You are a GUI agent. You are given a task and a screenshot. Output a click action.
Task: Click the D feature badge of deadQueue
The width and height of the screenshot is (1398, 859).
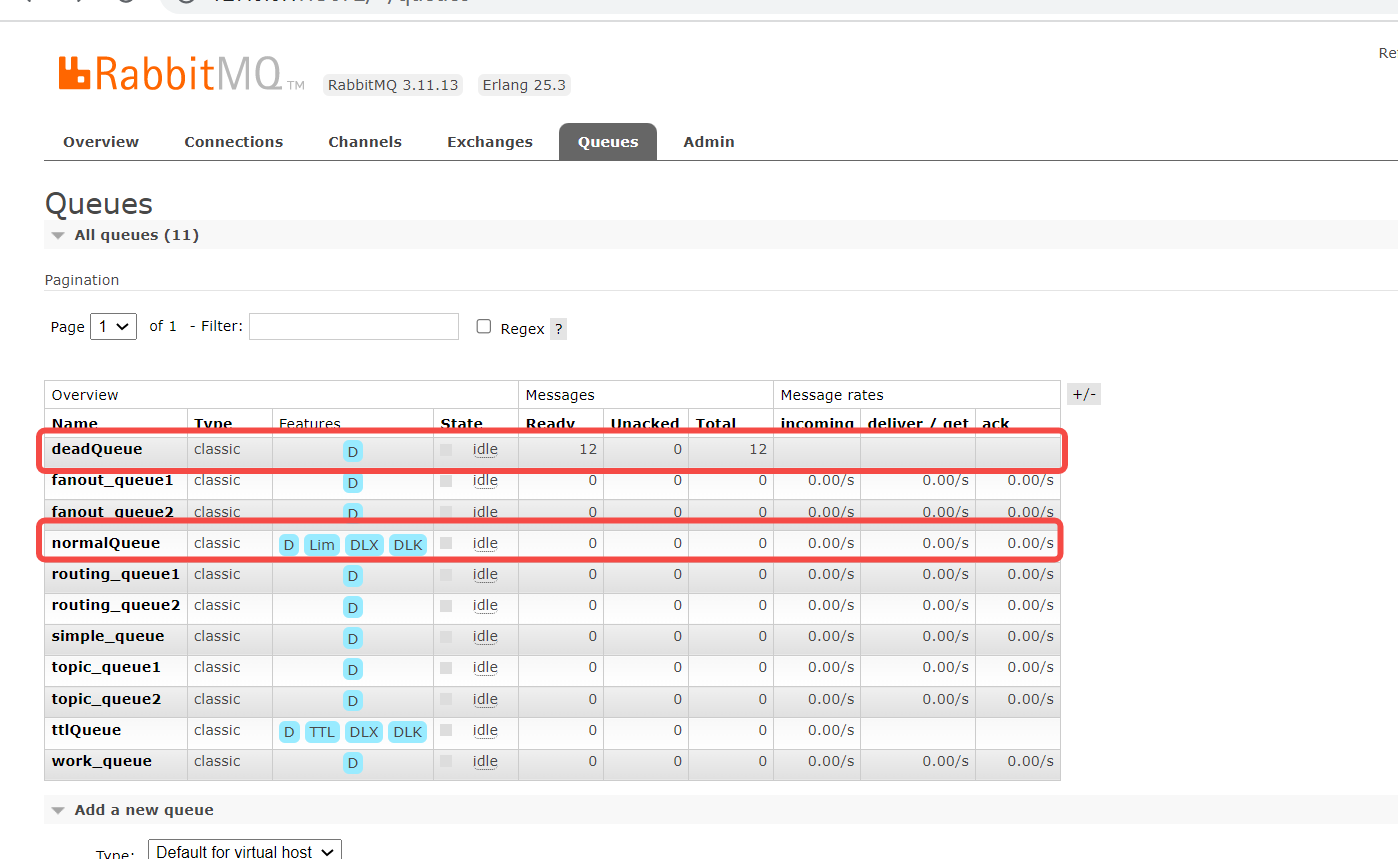(352, 451)
